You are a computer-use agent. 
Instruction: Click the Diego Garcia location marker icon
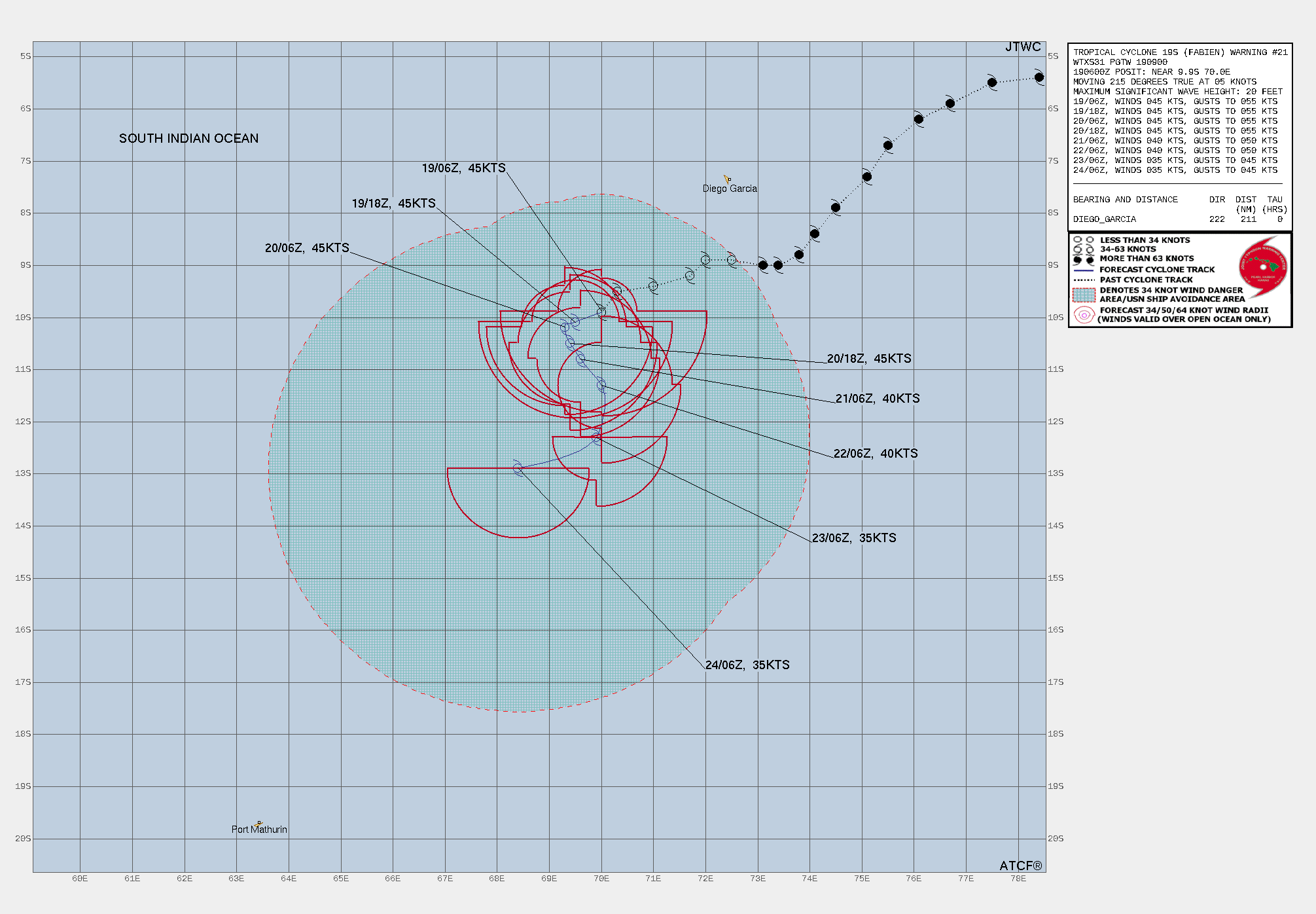(726, 179)
